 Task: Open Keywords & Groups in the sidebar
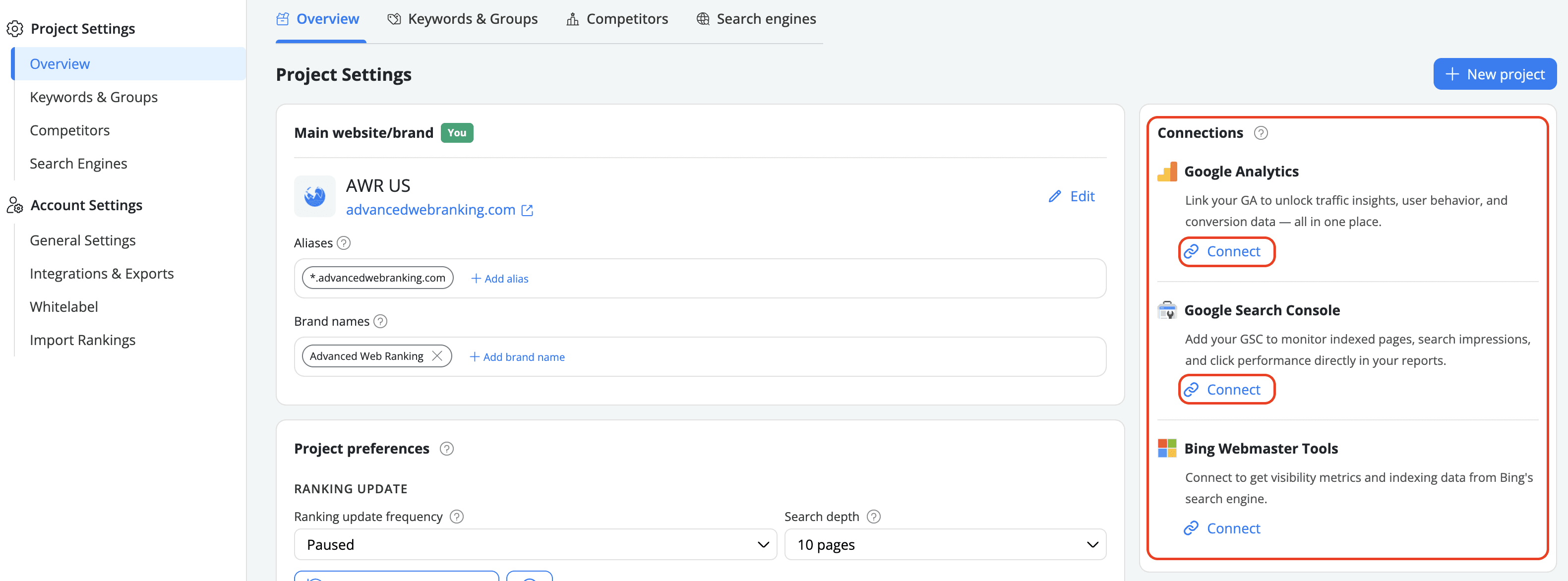[x=94, y=97]
